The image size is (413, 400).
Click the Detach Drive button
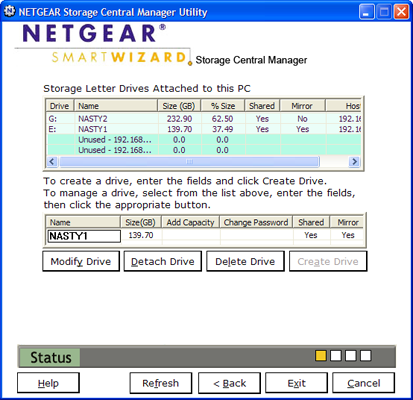click(163, 261)
